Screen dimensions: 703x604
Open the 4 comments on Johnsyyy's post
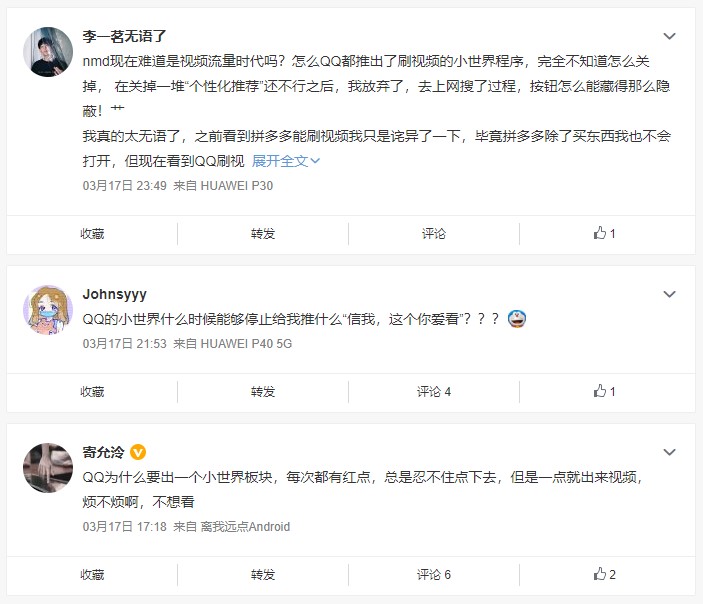[x=434, y=392]
